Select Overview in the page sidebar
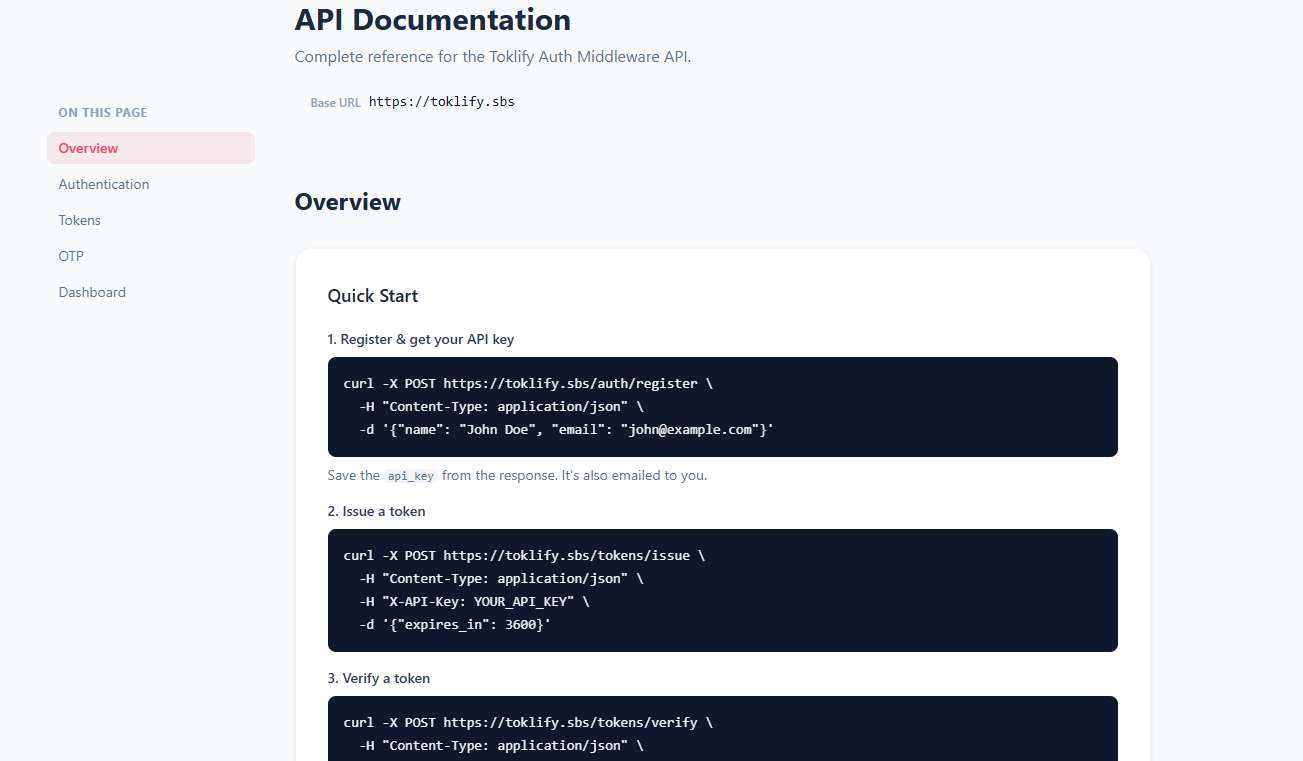 click(x=151, y=148)
